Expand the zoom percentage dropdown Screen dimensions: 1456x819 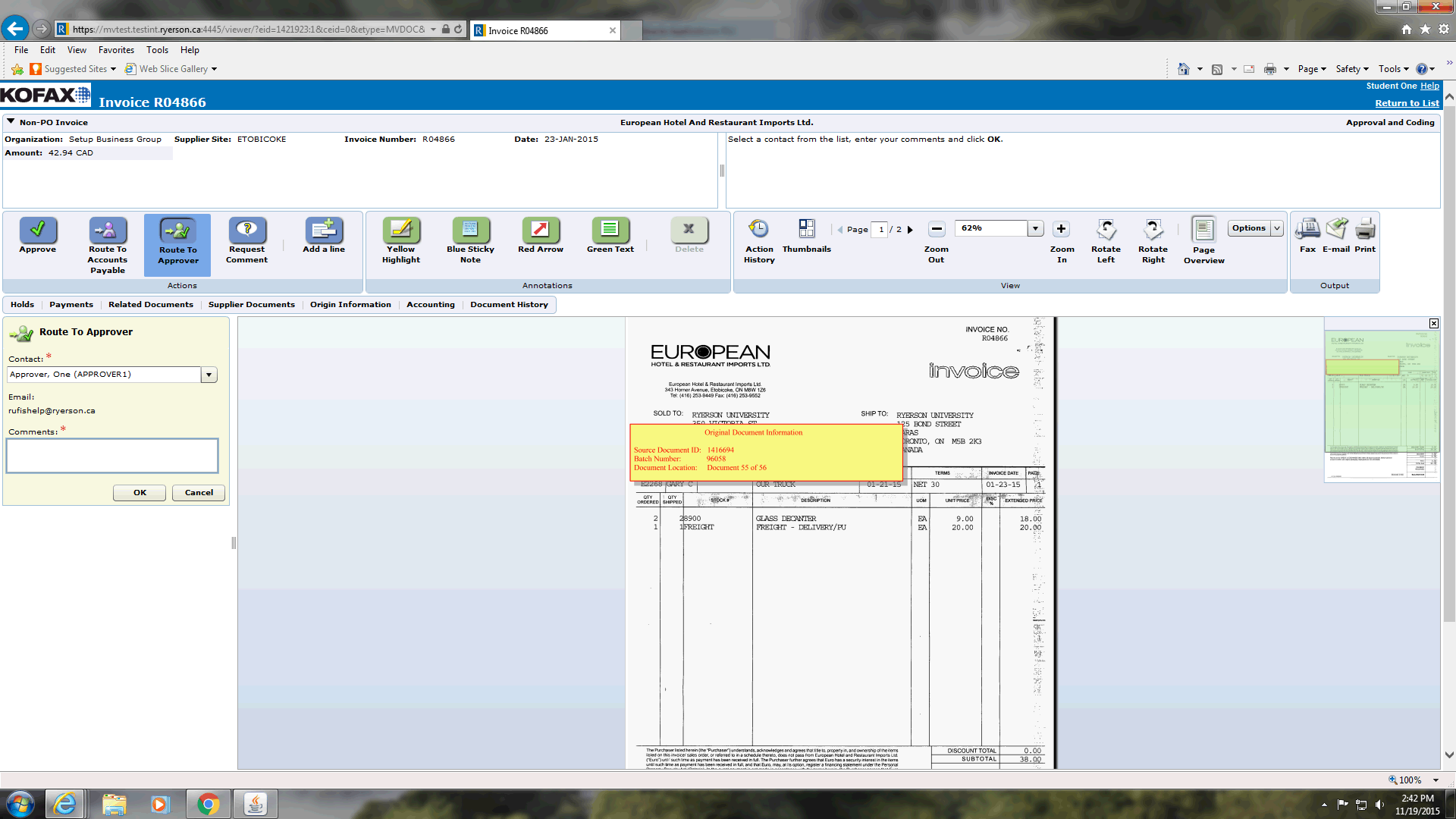coord(1035,228)
